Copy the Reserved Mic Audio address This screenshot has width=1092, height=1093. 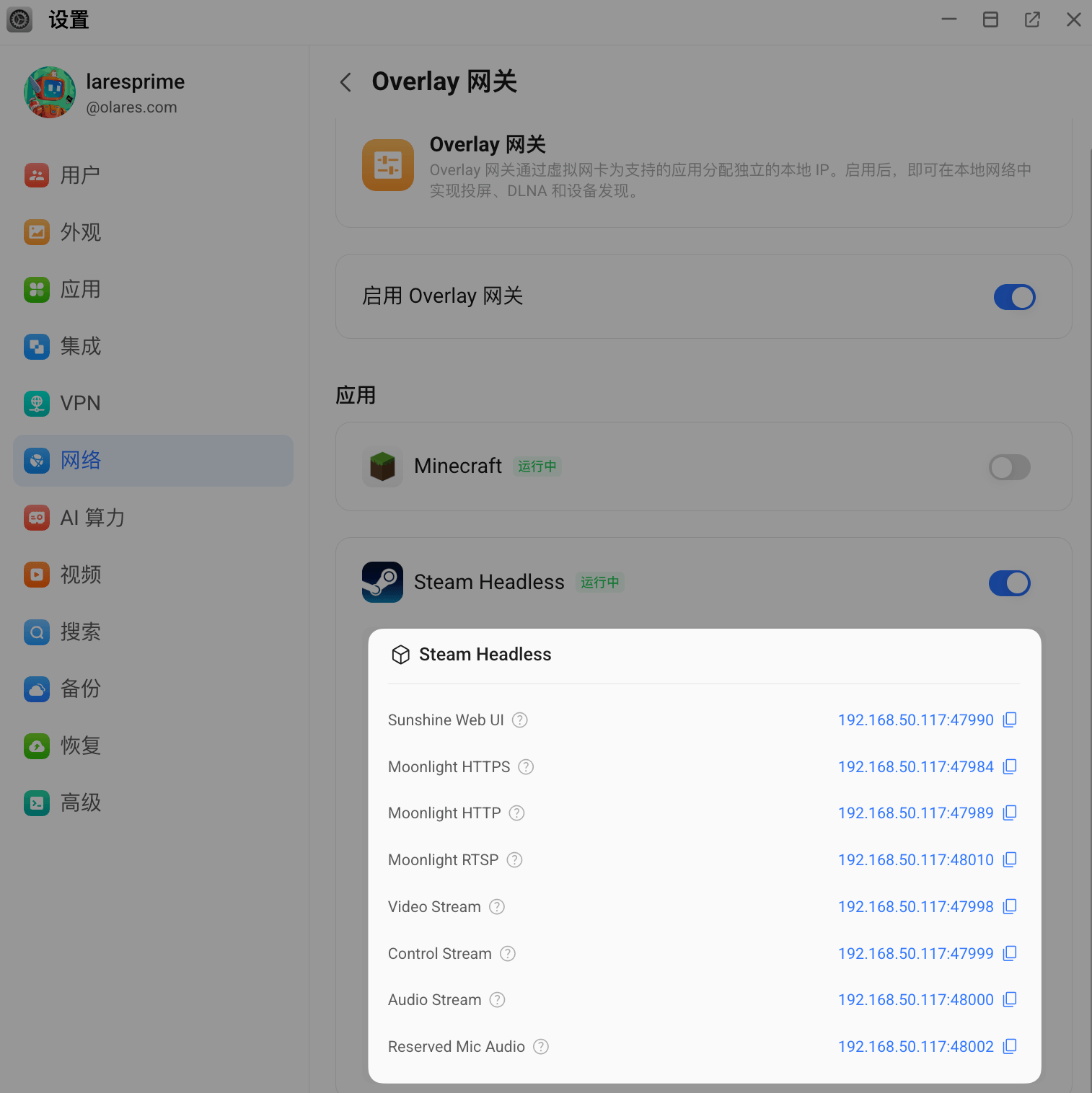coord(1010,1046)
